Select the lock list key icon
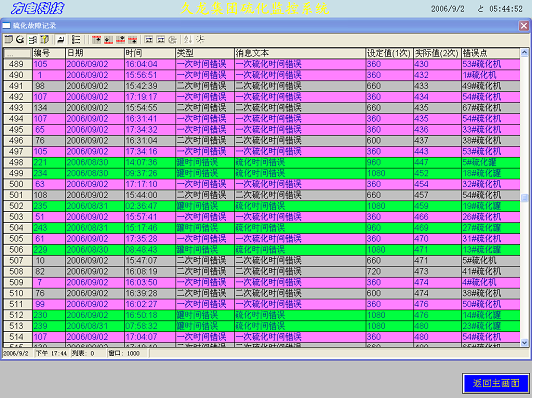Screen dimensions: 533x400 (x=45, y=40)
